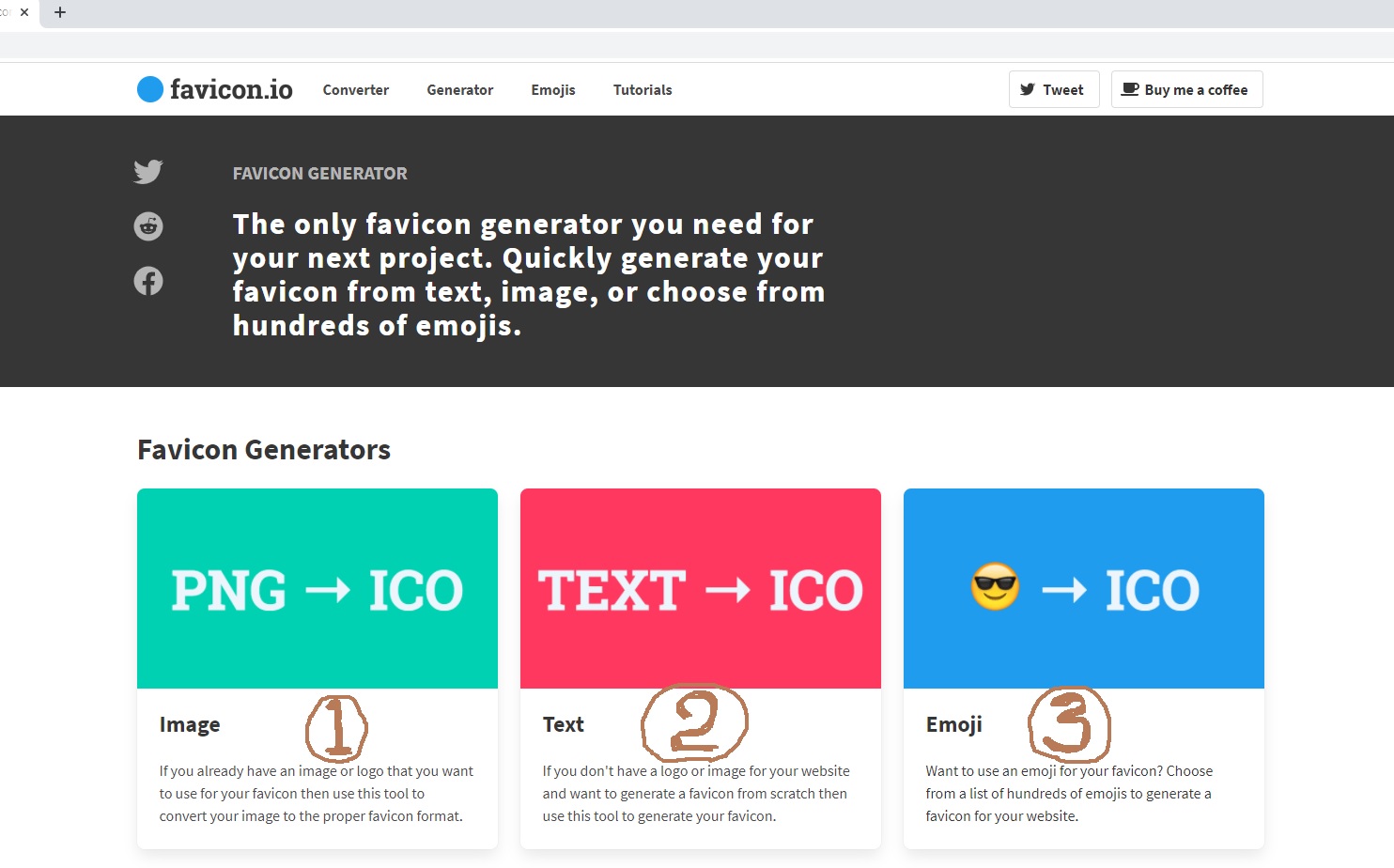
Task: Open the Emoji to ICO generator card image
Action: (1084, 589)
